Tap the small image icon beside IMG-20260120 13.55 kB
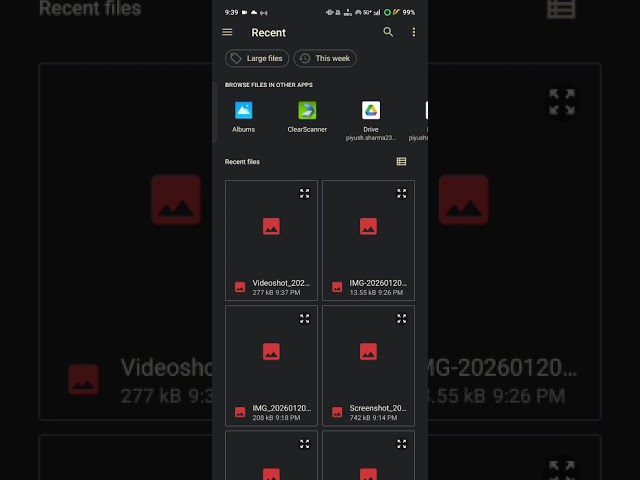Screen dimensions: 640x480 coord(337,287)
